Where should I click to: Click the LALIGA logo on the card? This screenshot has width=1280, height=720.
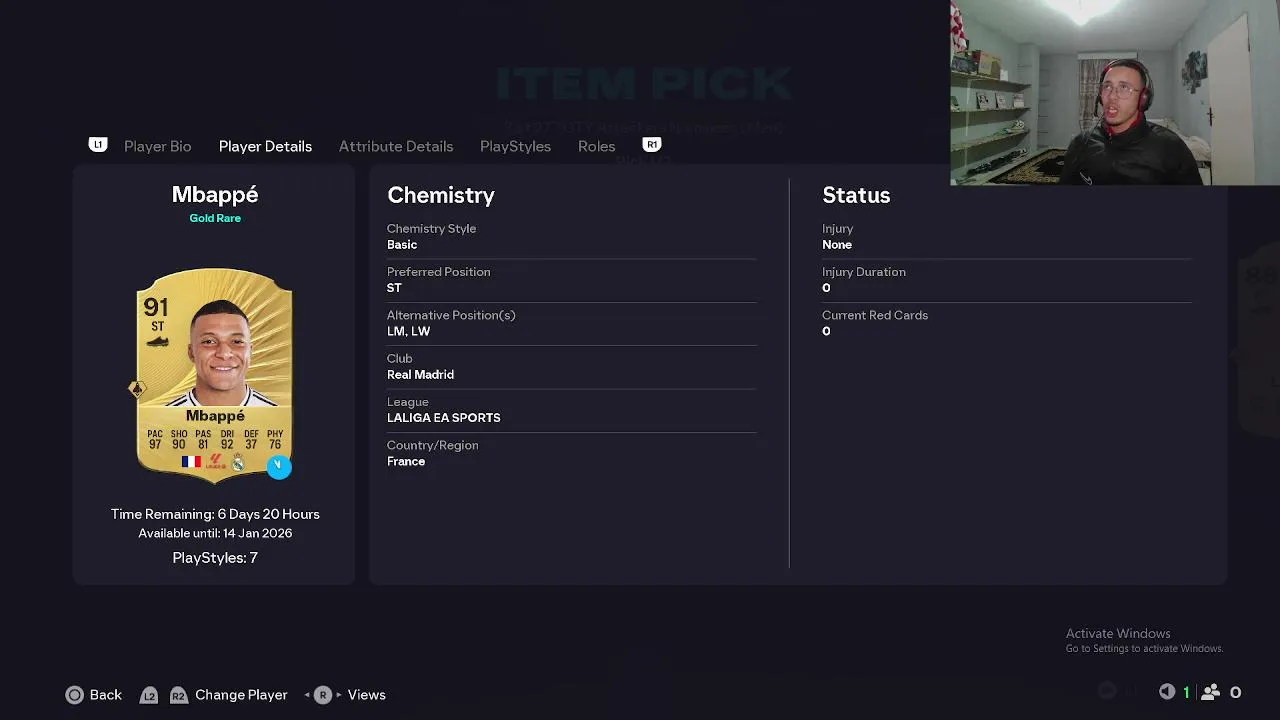tap(216, 462)
